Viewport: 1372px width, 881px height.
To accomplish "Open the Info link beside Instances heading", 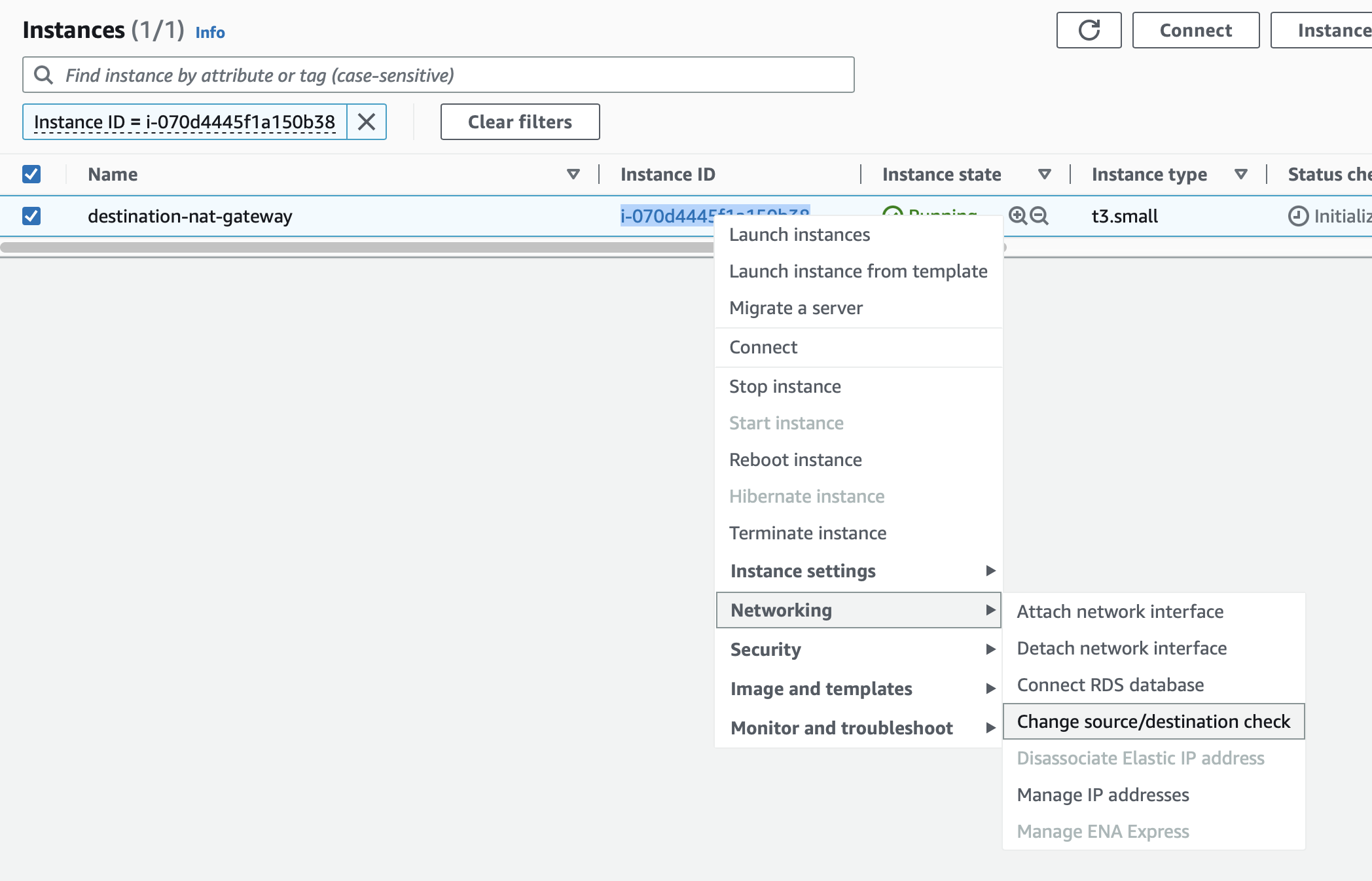I will (x=210, y=32).
